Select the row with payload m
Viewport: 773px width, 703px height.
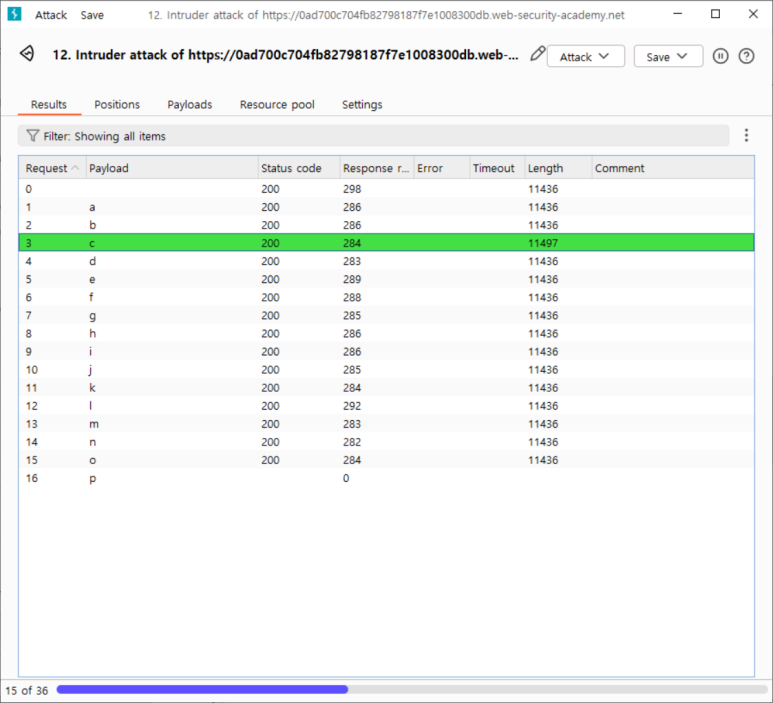point(386,424)
